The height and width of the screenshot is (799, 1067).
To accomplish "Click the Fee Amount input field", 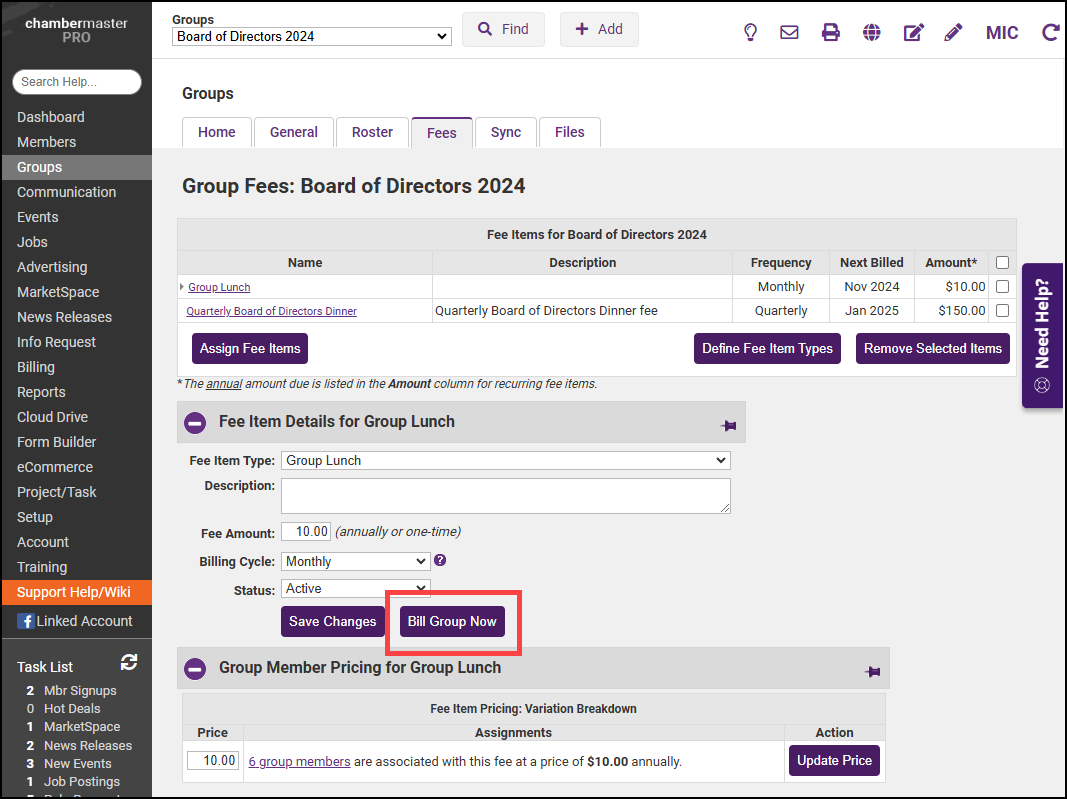I will [305, 532].
